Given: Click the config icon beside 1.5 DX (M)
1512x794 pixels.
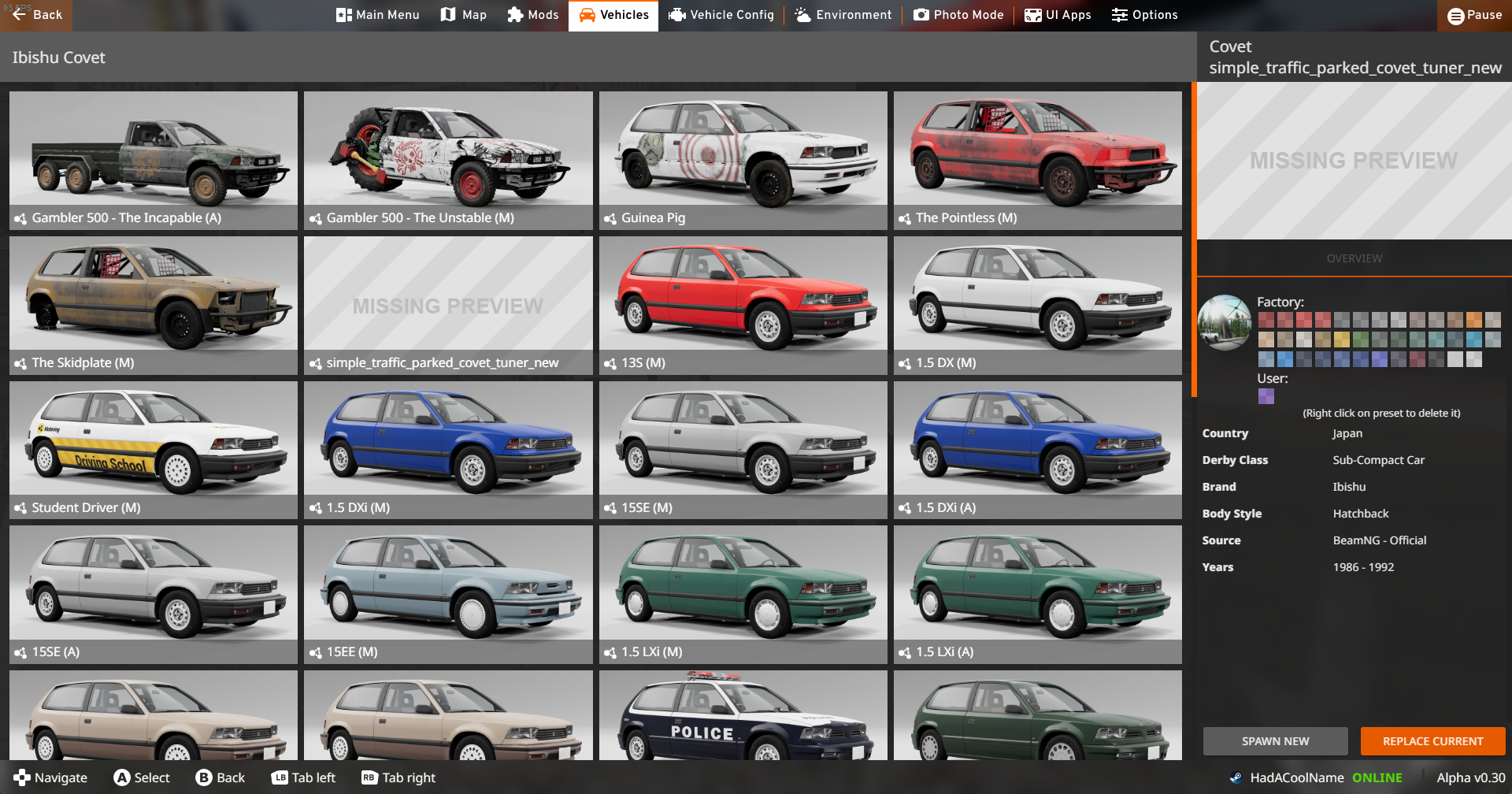Looking at the screenshot, I should pyautogui.click(x=905, y=363).
